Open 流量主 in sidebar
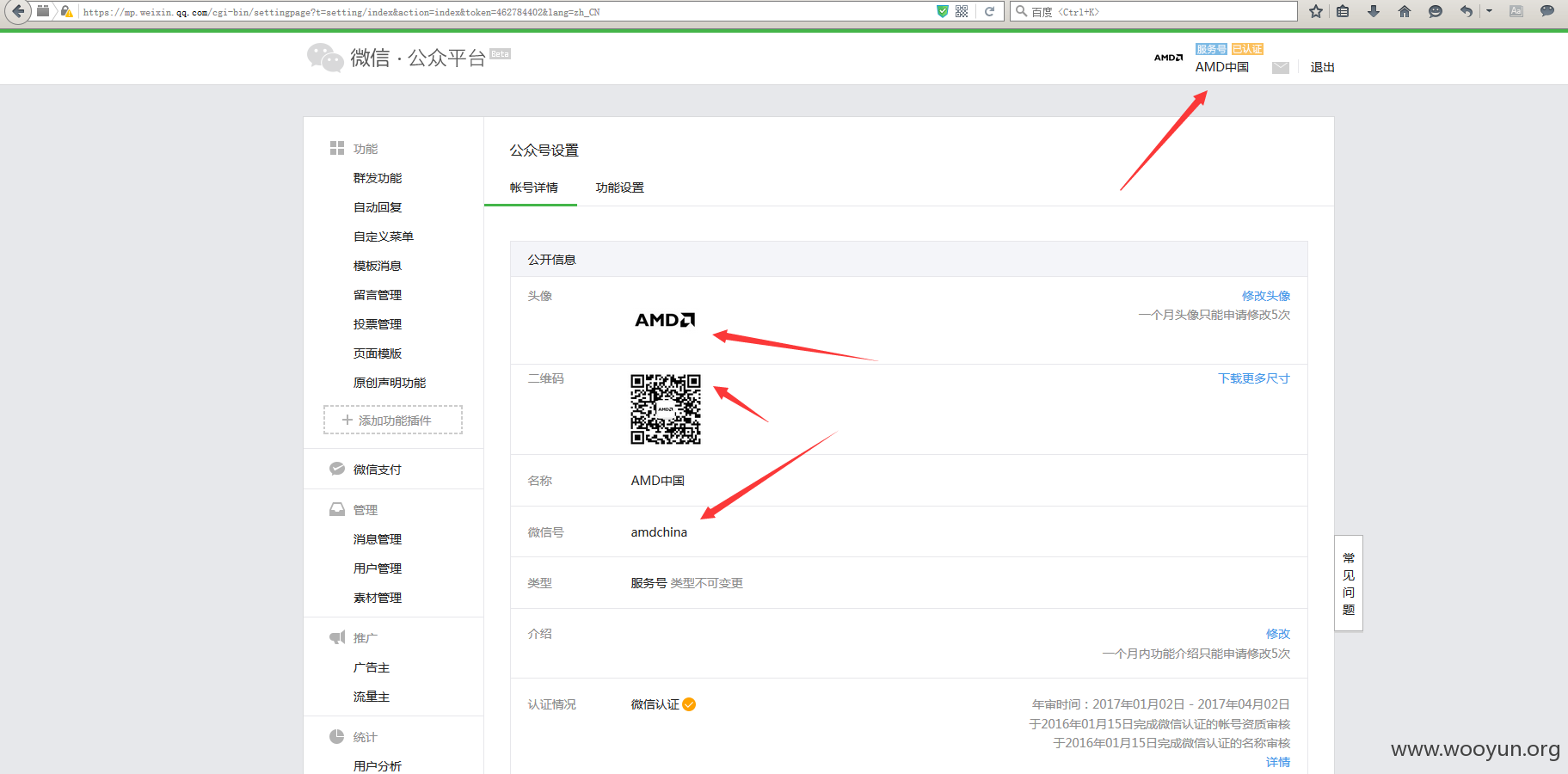The image size is (1568, 774). 372,697
